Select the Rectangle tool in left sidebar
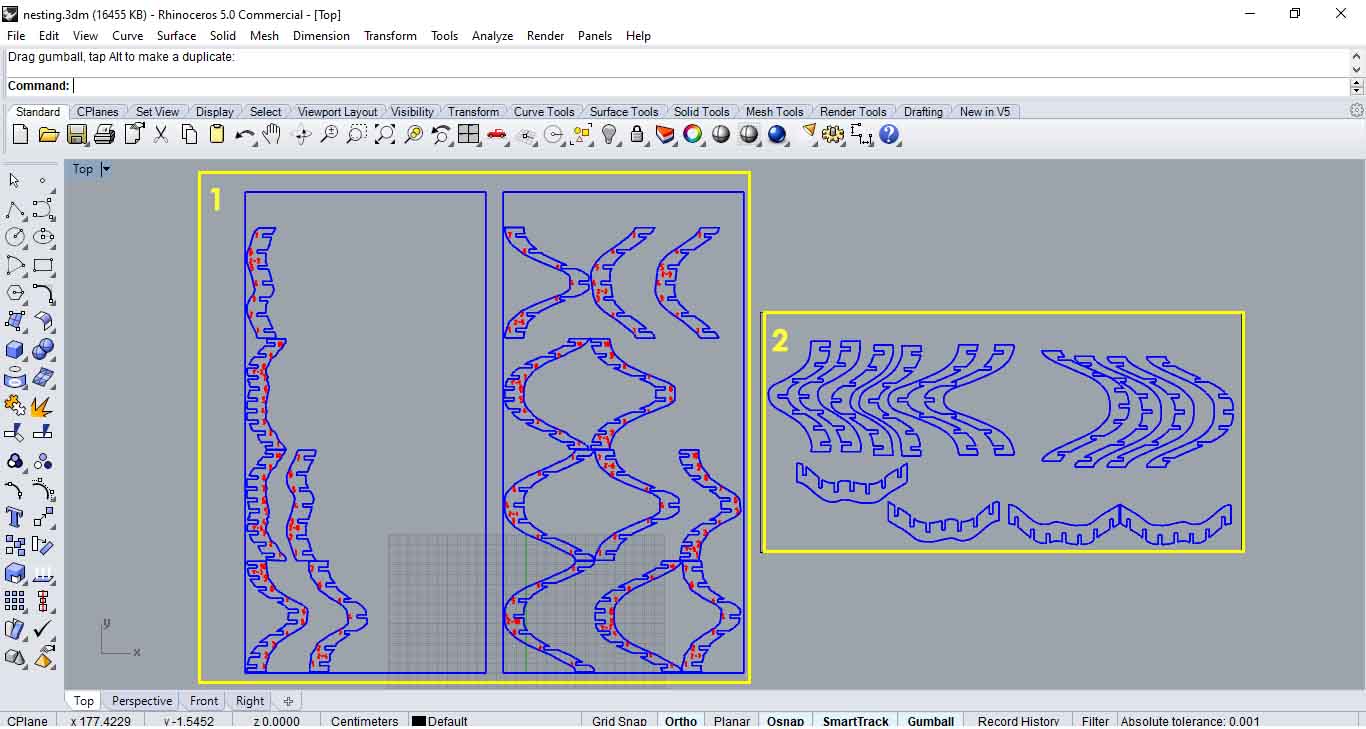 tap(43, 266)
